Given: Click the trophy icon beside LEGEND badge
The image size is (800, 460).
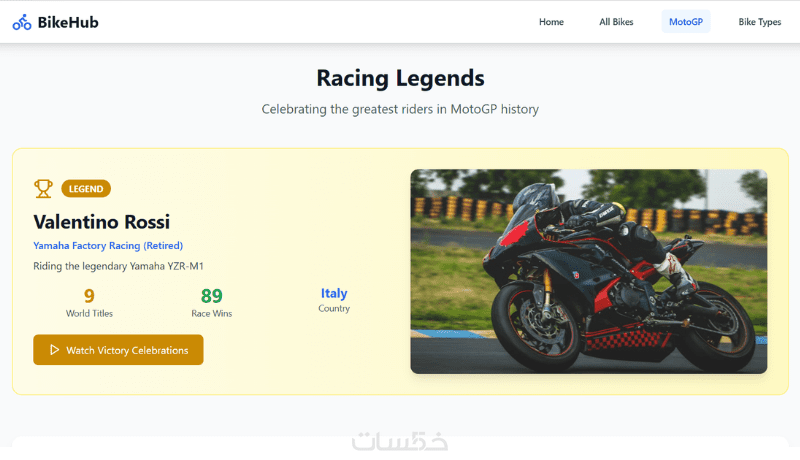Looking at the screenshot, I should [x=43, y=189].
